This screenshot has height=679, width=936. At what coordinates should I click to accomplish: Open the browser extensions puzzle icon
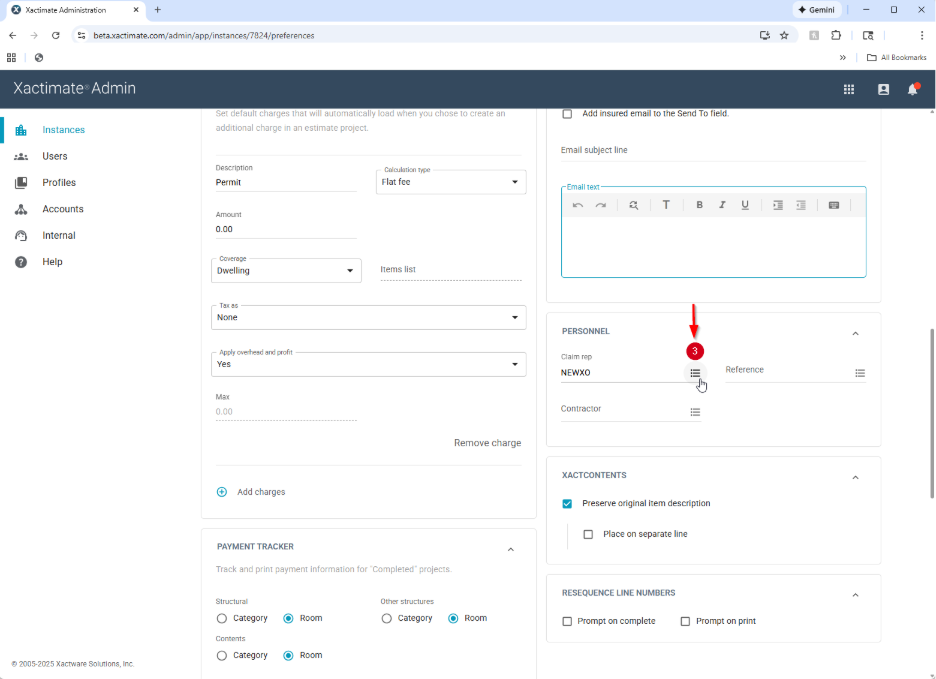coord(836,35)
